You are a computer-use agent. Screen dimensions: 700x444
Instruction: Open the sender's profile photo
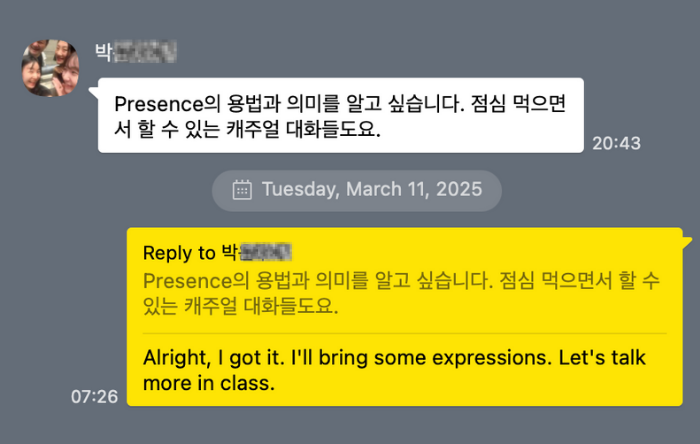point(50,68)
